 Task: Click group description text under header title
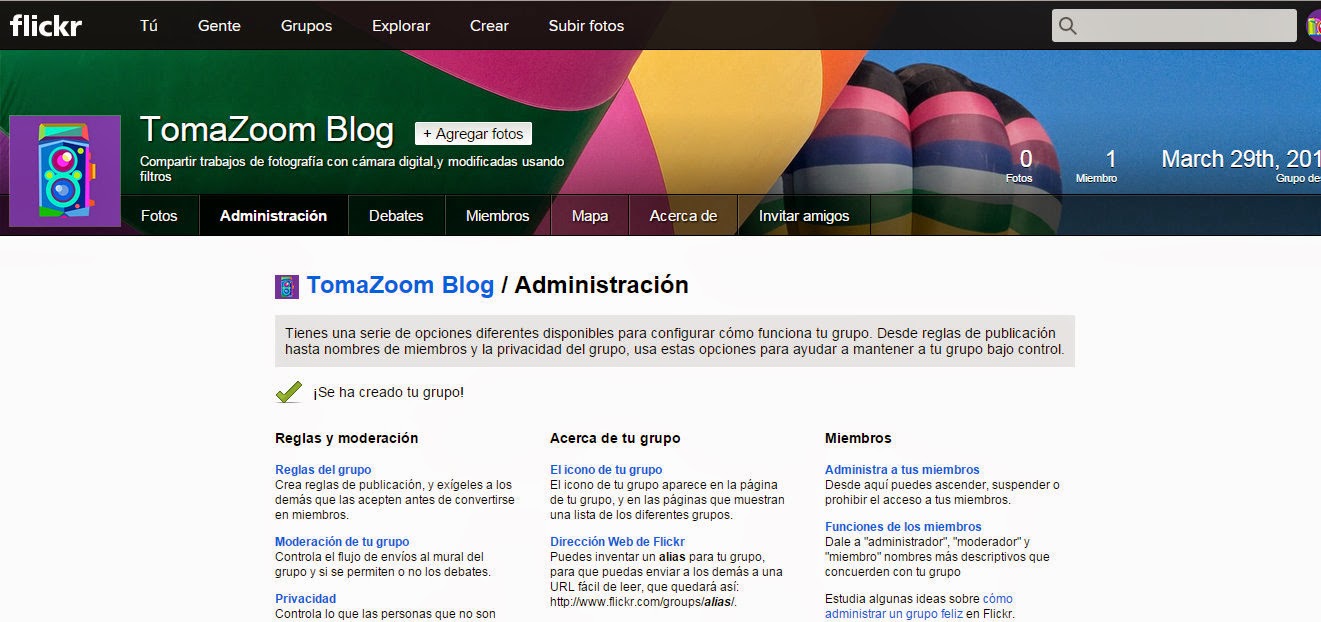click(352, 168)
